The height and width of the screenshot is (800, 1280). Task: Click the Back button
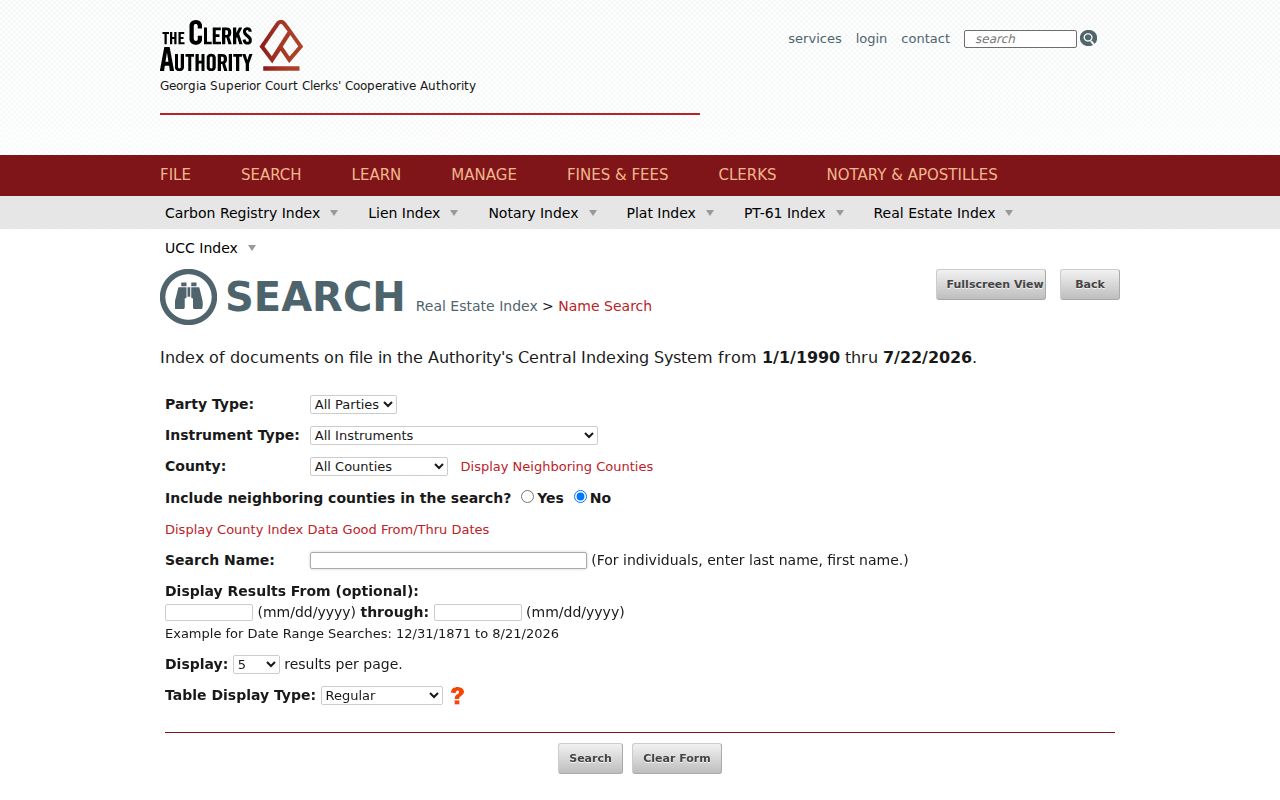click(1090, 284)
